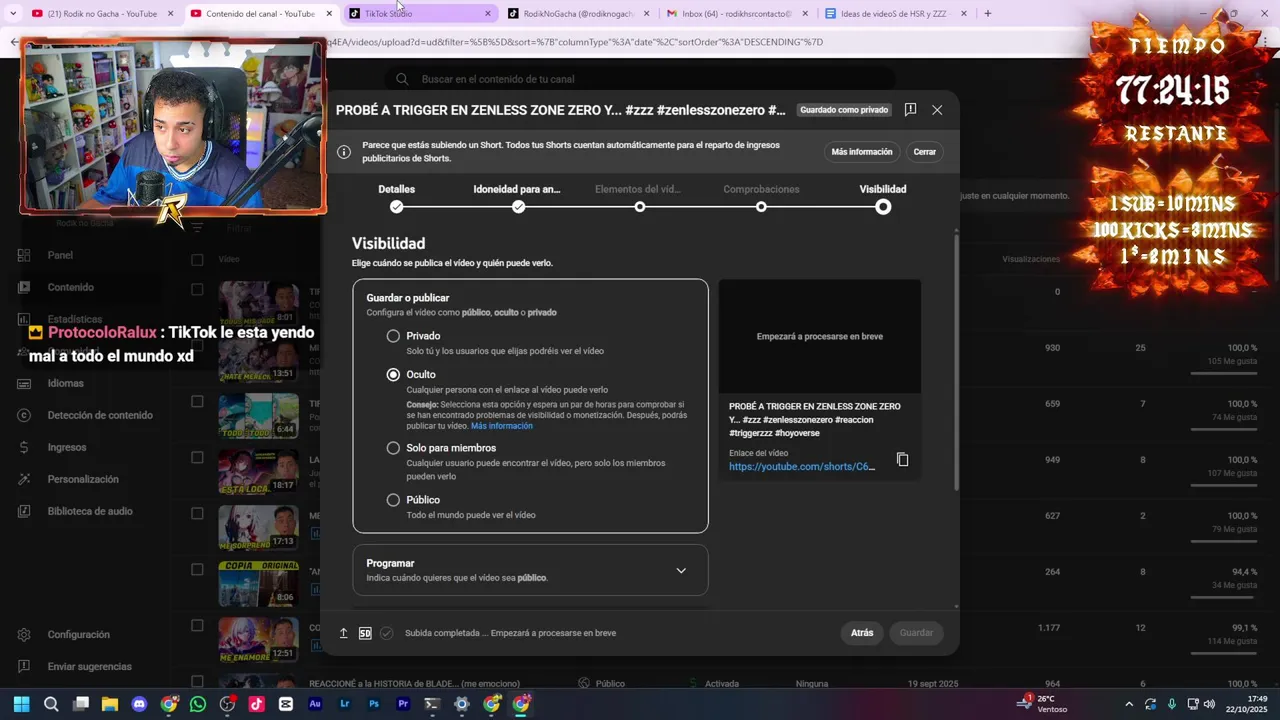1280x720 pixels.
Task: Launch Adobe Audition from the taskbar
Action: click(x=315, y=704)
